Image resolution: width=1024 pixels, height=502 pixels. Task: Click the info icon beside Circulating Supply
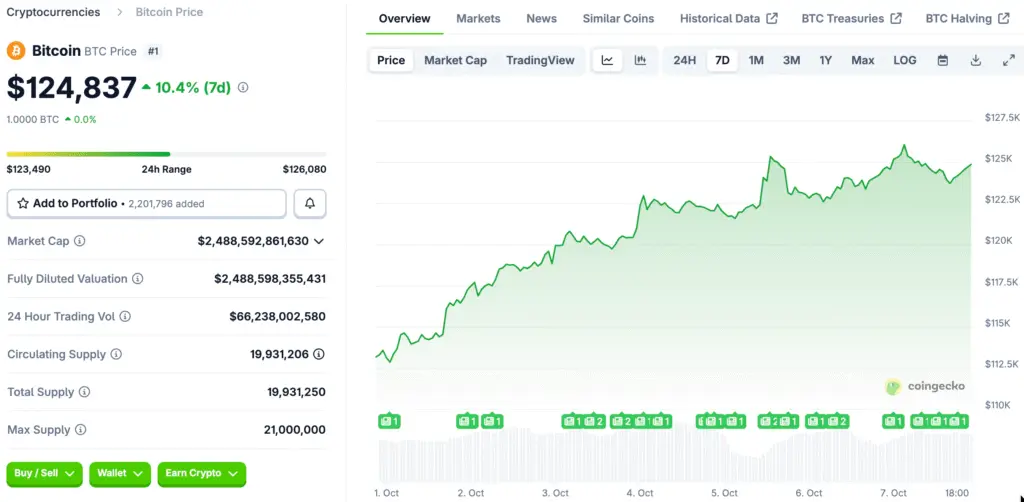pyautogui.click(x=116, y=355)
